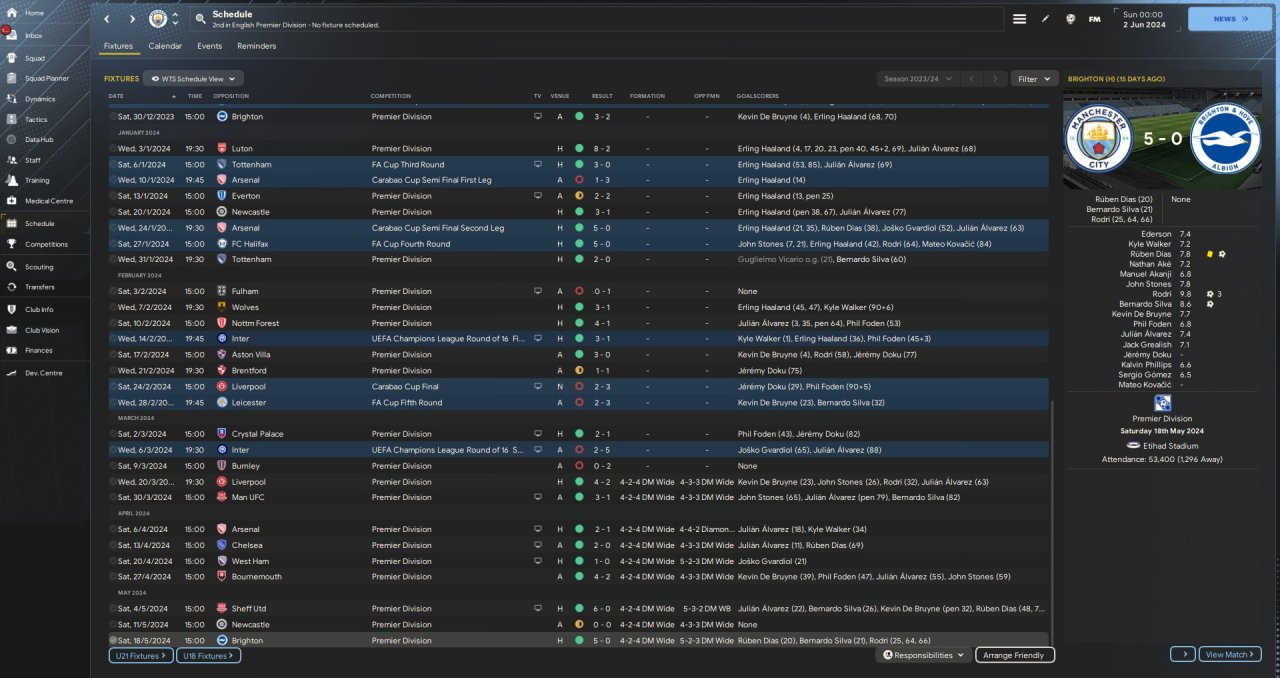This screenshot has width=1280, height=678.
Task: Toggle reminder circle for Sheff Utd fixture
Action: pos(113,608)
